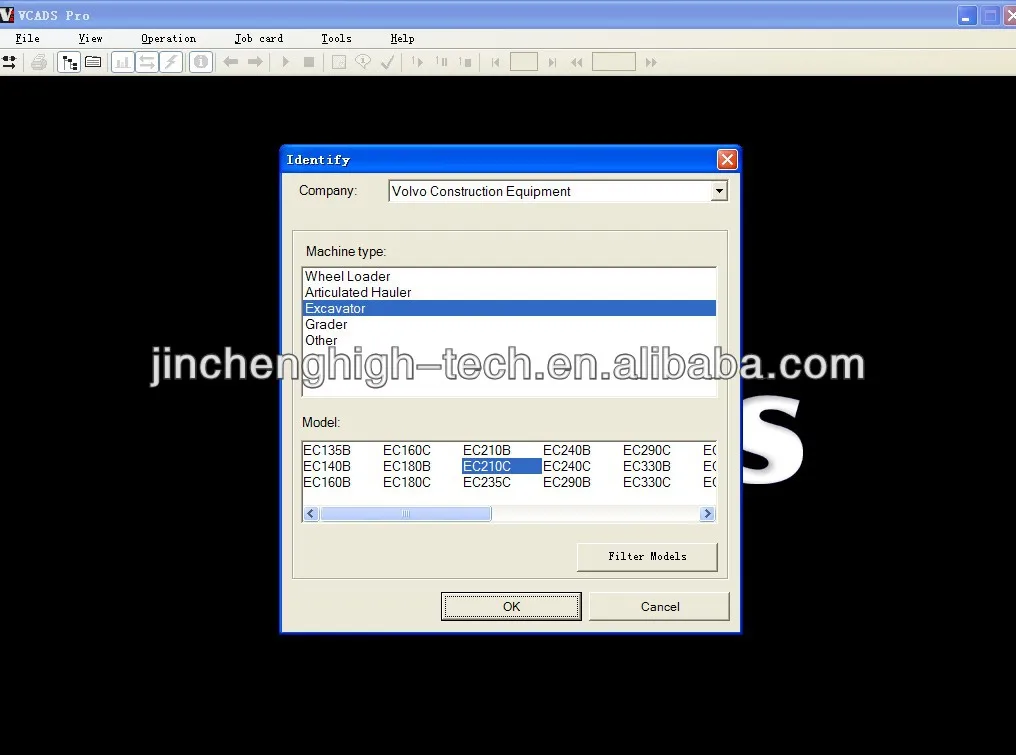This screenshot has width=1016, height=755.
Task: Click the two-way arrows transfer icon
Action: point(147,62)
